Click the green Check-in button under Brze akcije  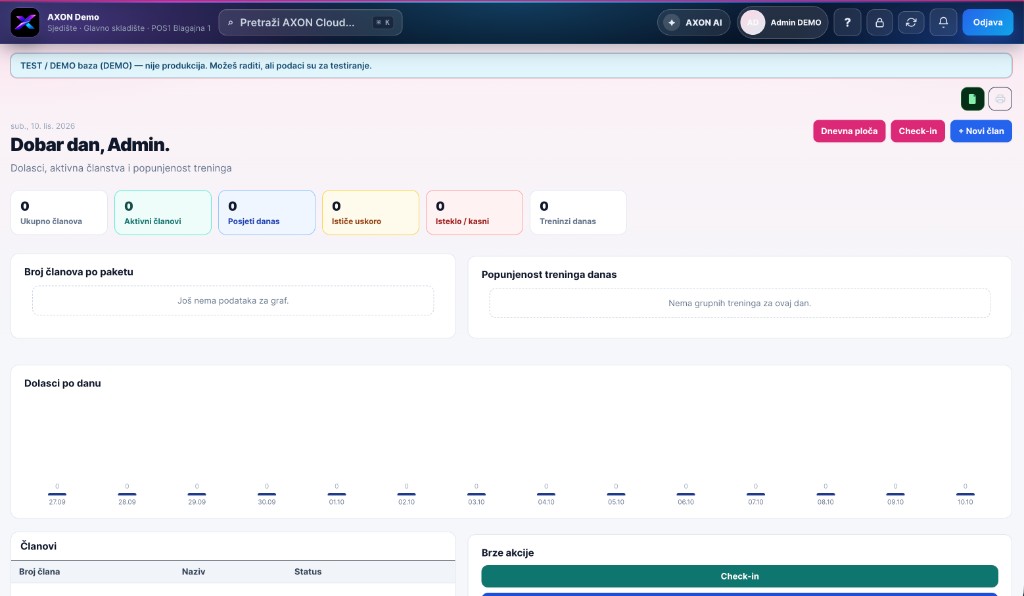point(739,576)
